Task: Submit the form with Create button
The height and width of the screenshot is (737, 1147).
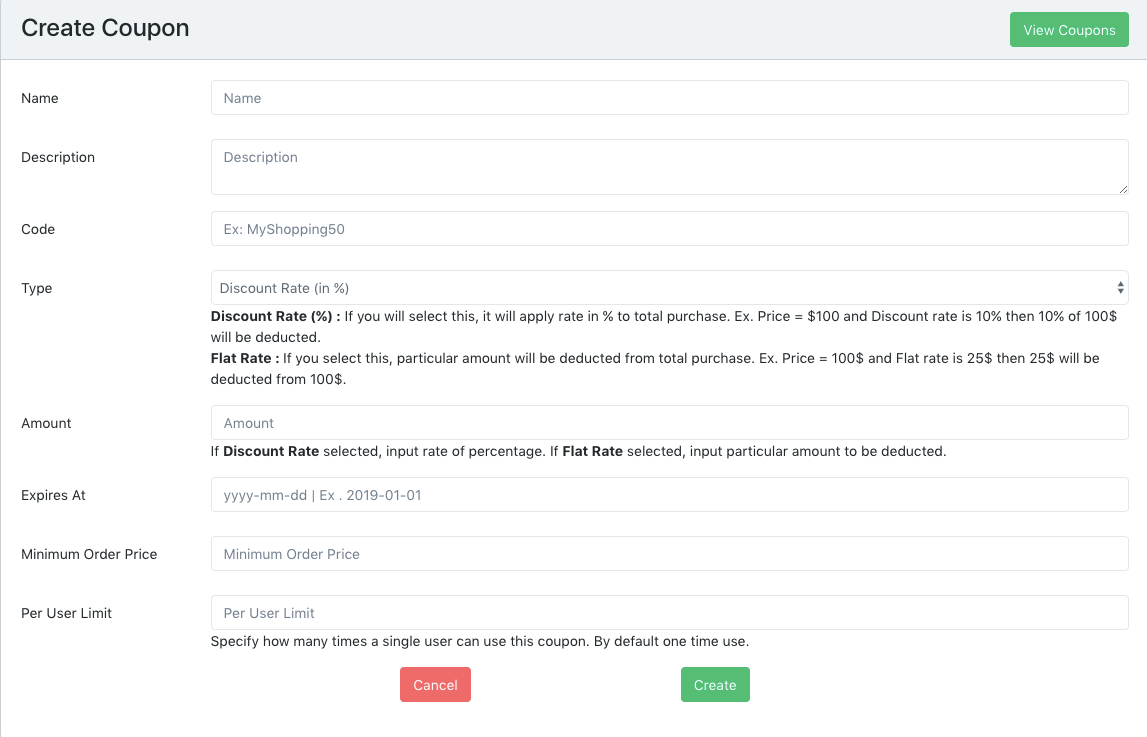Action: click(715, 685)
